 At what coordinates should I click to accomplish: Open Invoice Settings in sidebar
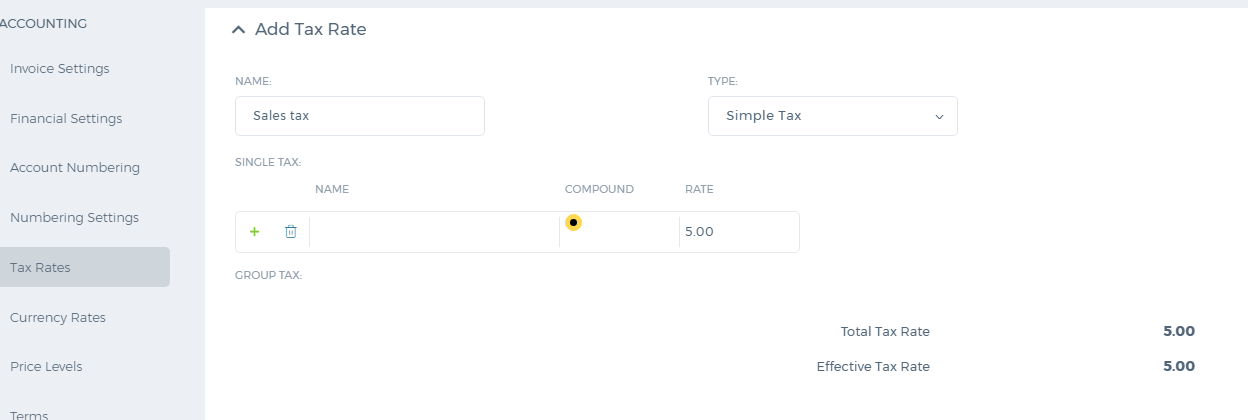[x=60, y=69]
